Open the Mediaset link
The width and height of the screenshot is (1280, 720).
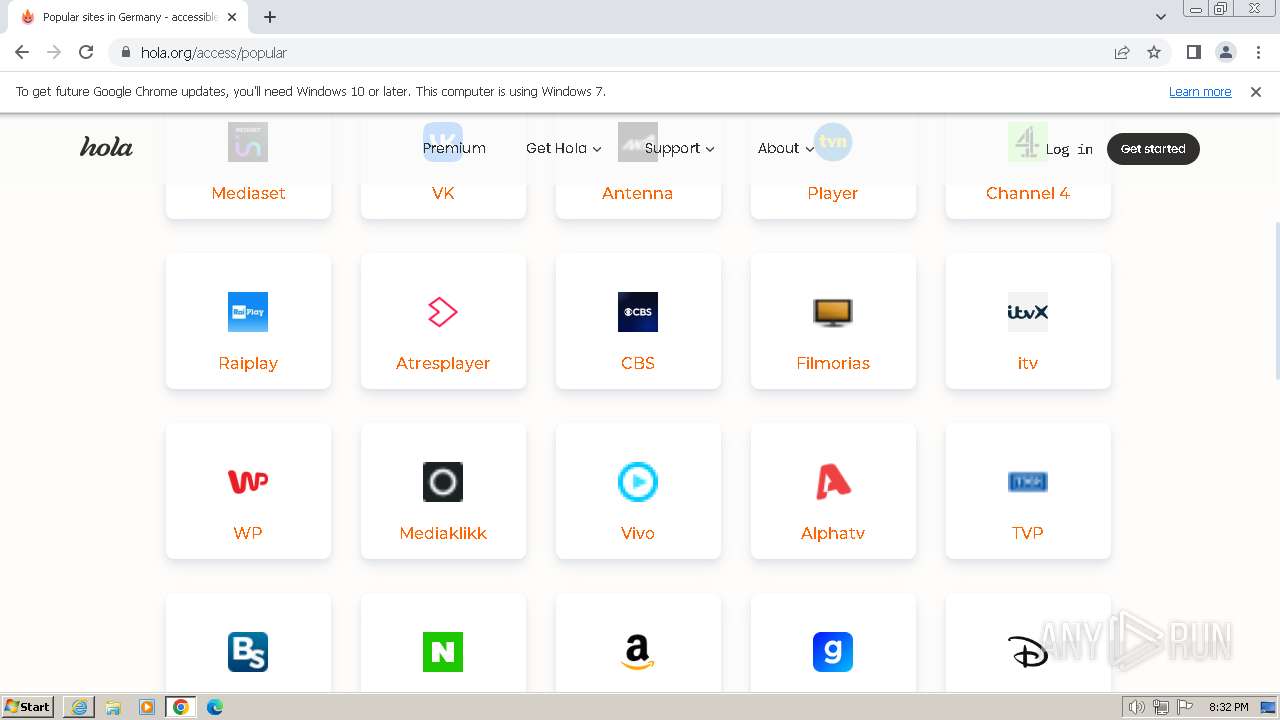[x=248, y=193]
